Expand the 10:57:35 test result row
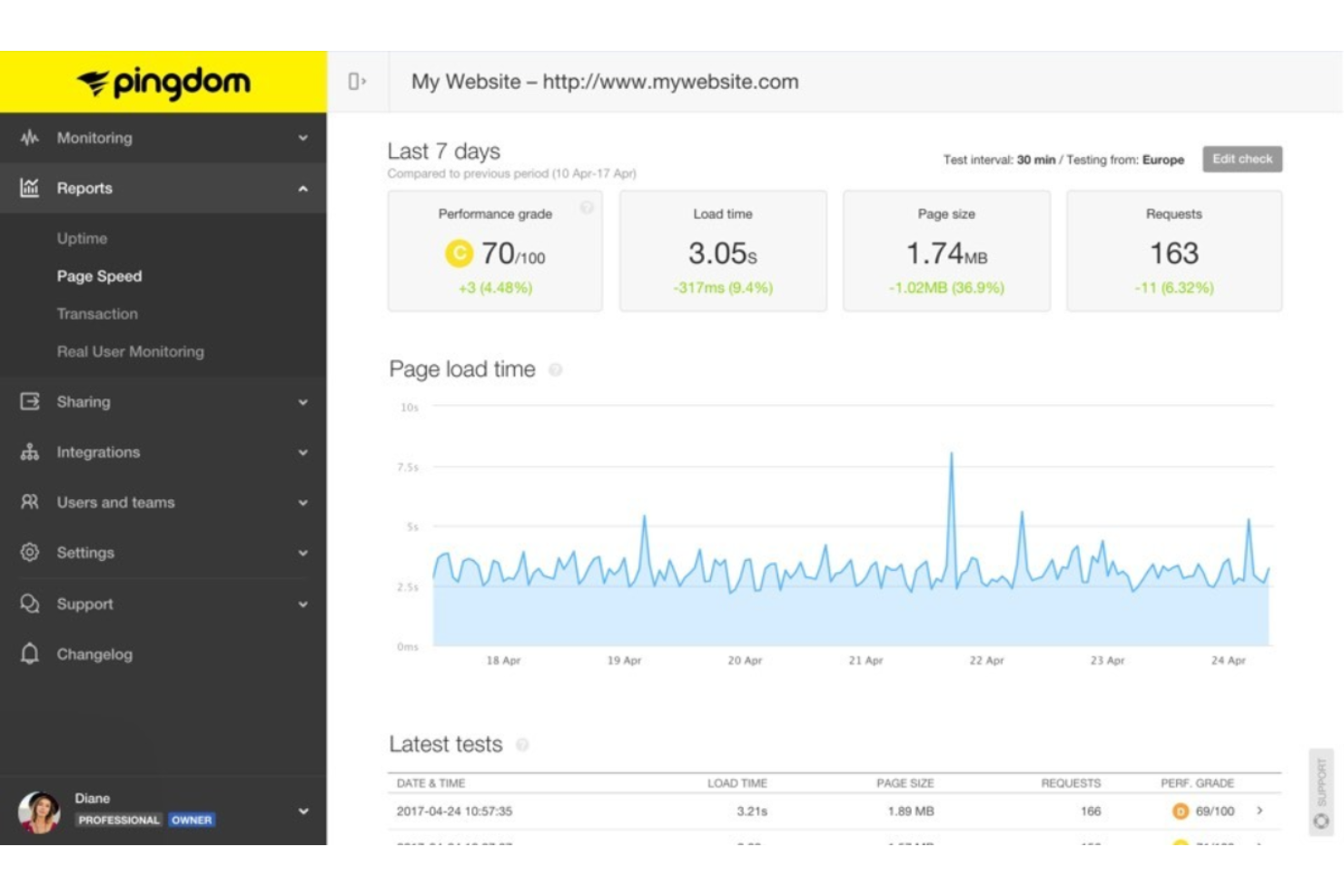 (1260, 811)
